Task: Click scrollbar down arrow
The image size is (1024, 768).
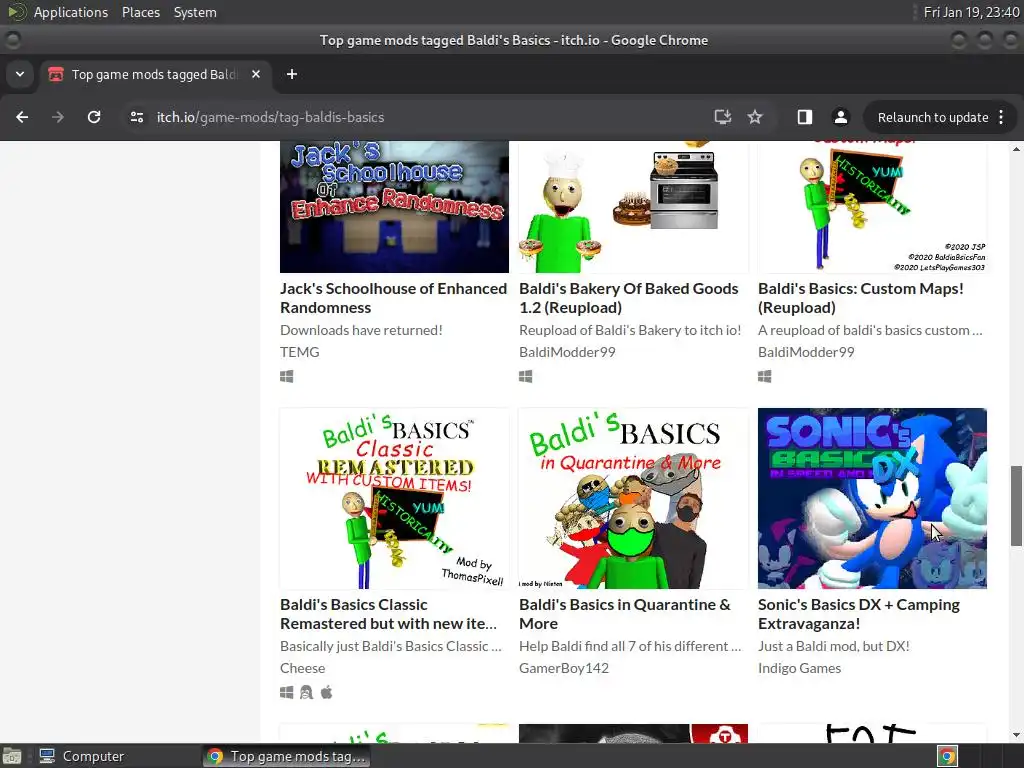Action: click(1016, 735)
